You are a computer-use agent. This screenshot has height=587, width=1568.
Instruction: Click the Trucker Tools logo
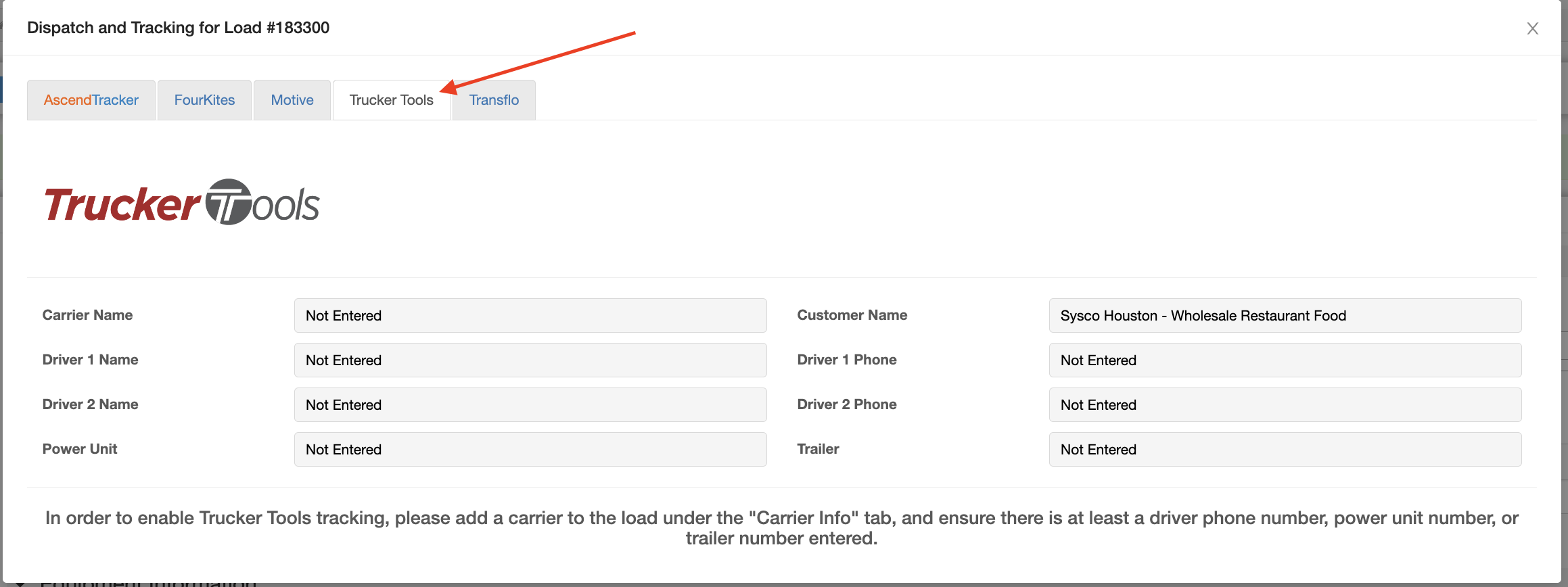coord(181,203)
